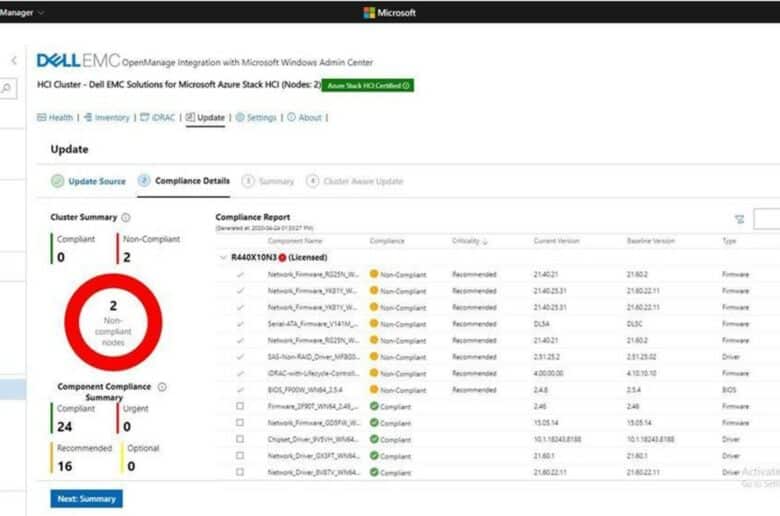Select the highlighted item in the left sidebar
Screen dimensions: 780x516
tap(12, 390)
